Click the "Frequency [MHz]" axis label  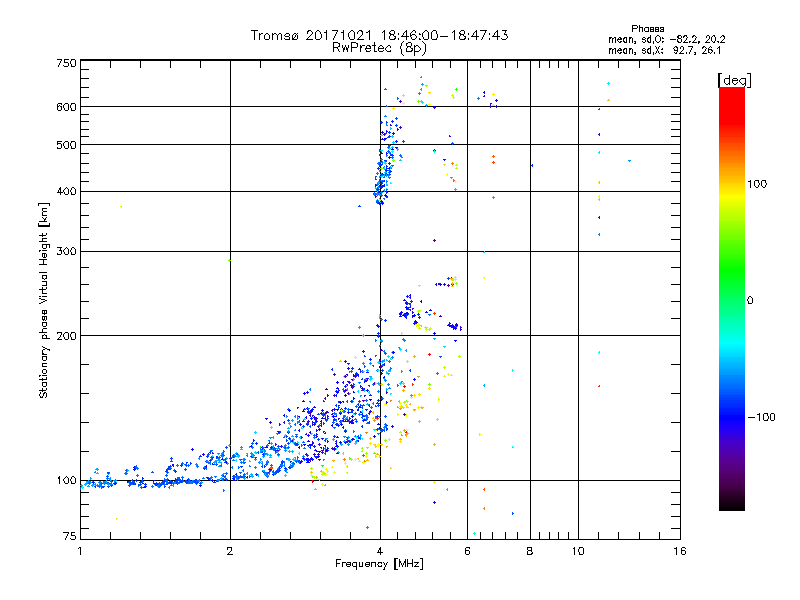pyautogui.click(x=379, y=564)
